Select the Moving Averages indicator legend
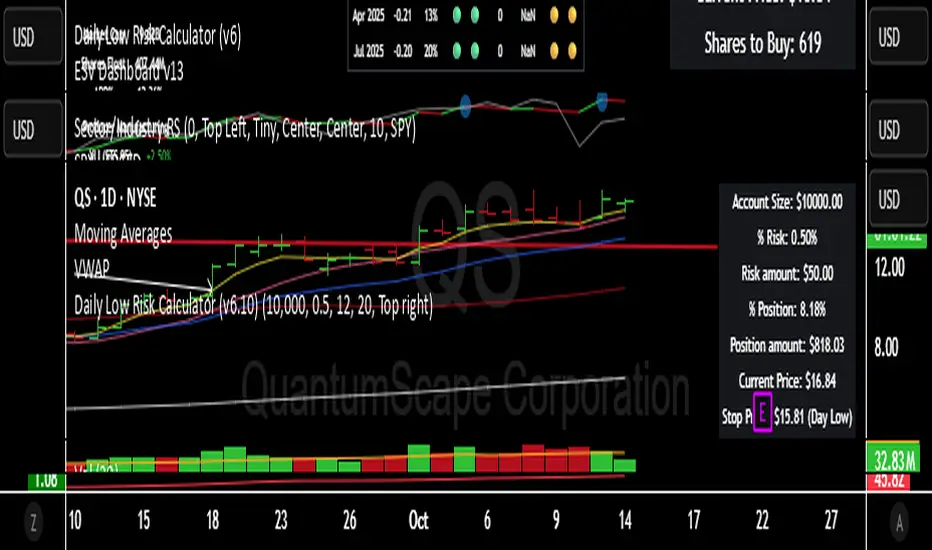 [123, 233]
